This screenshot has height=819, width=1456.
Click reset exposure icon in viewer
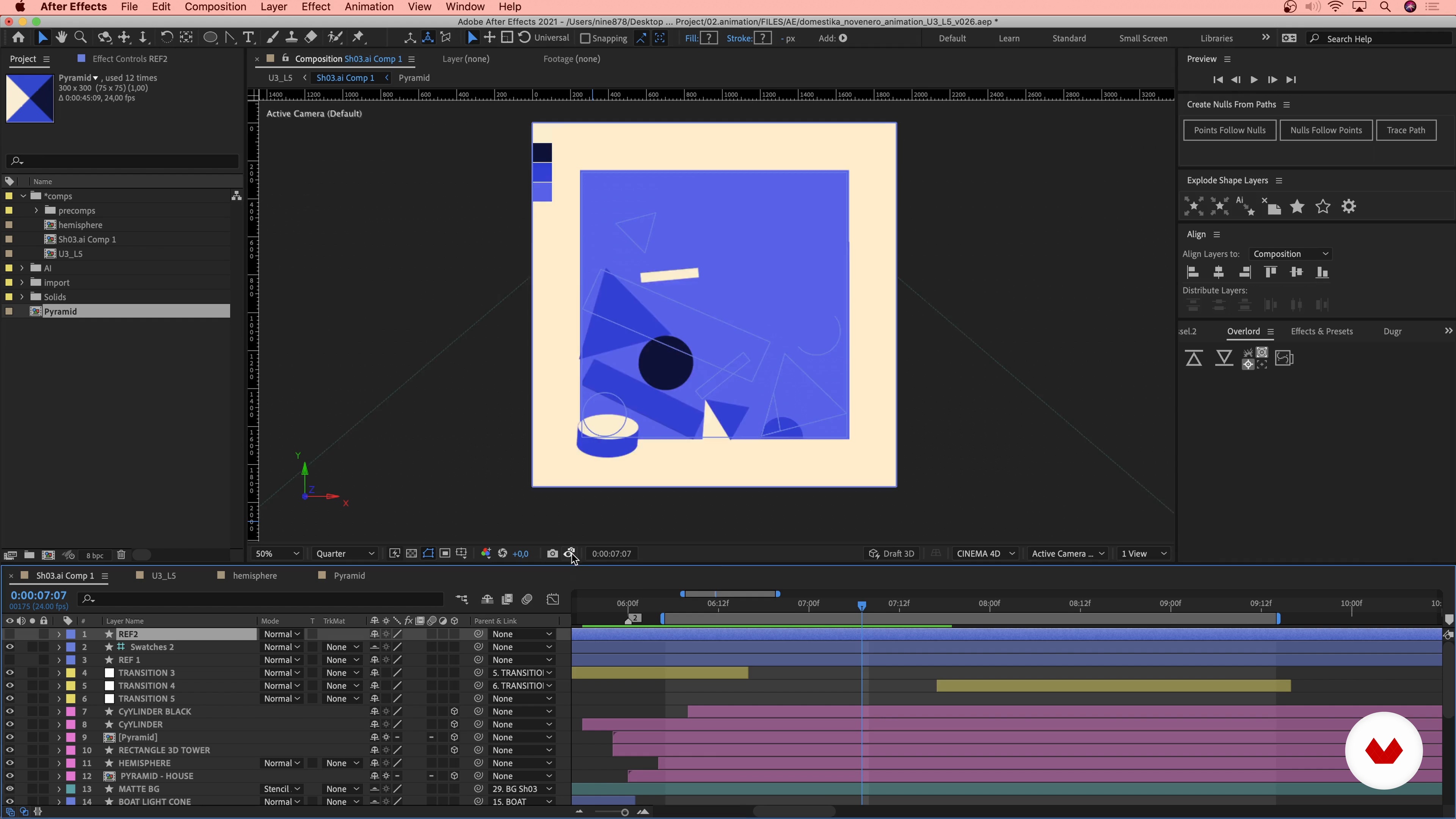click(502, 554)
